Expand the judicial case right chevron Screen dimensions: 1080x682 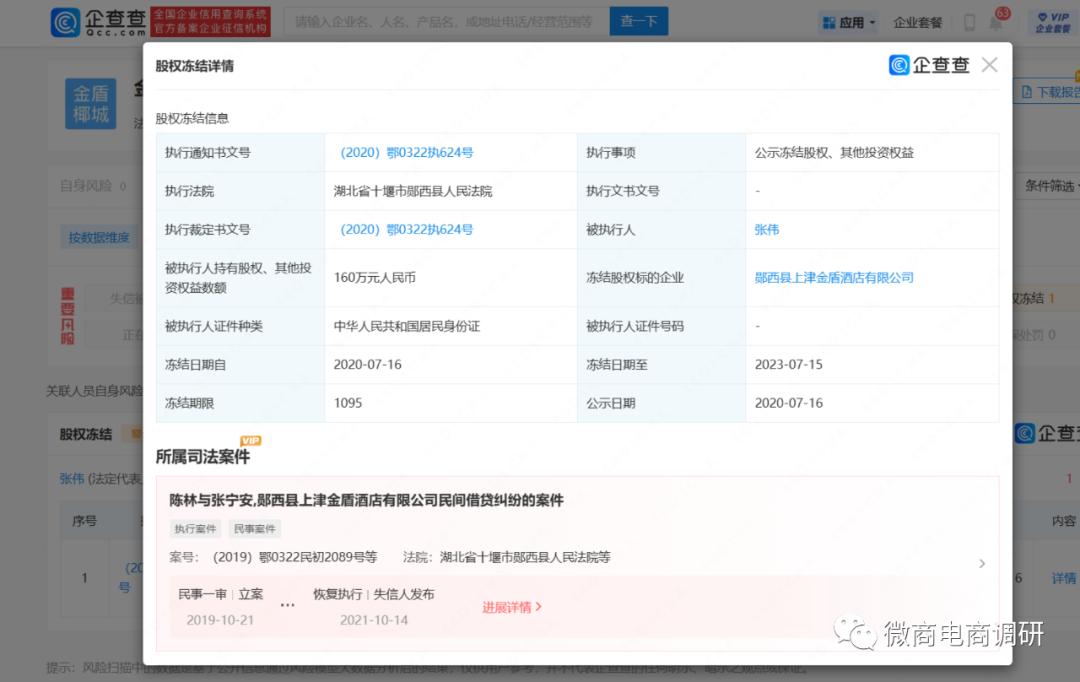(x=981, y=564)
